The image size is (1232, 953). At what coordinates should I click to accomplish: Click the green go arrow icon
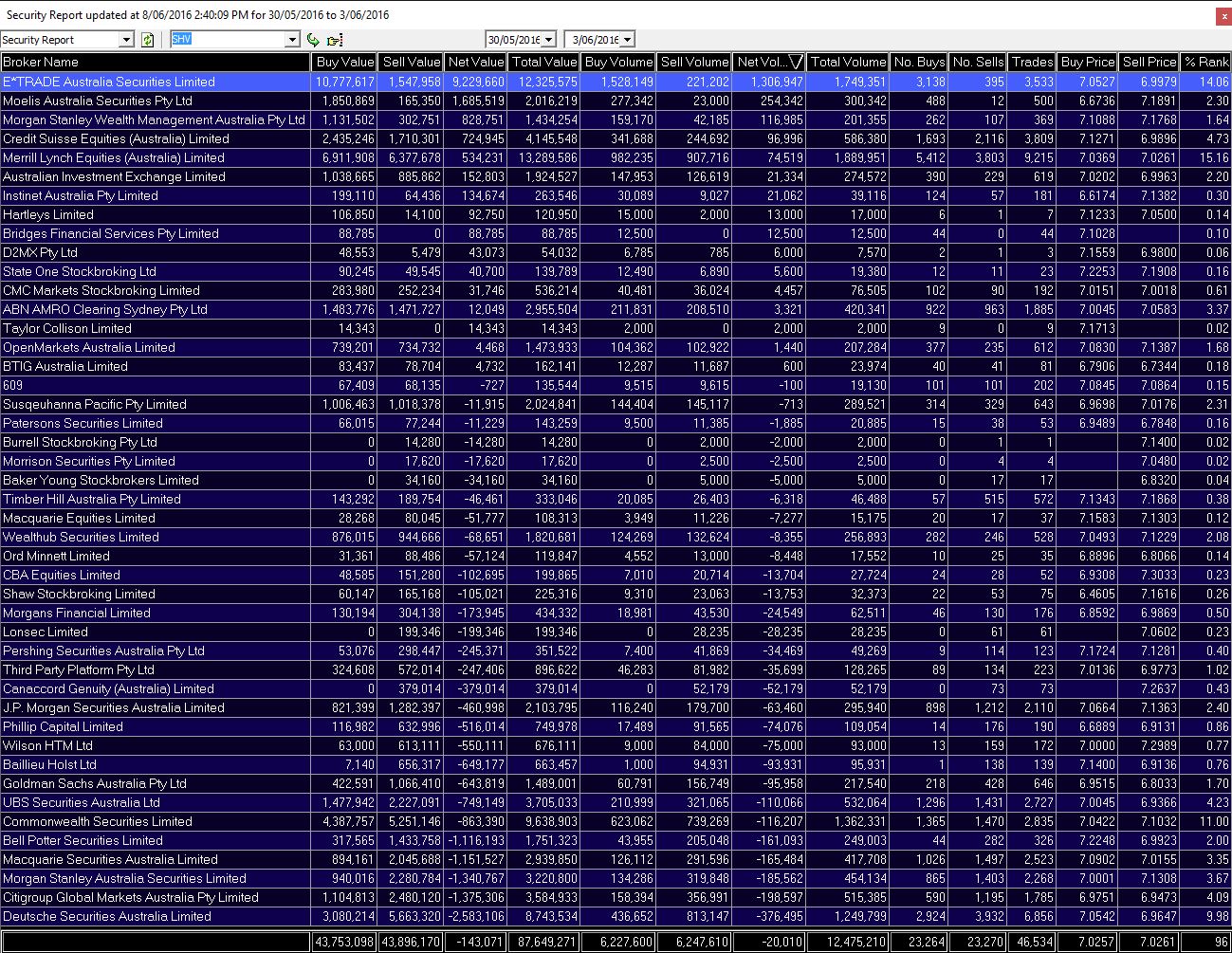coord(314,40)
